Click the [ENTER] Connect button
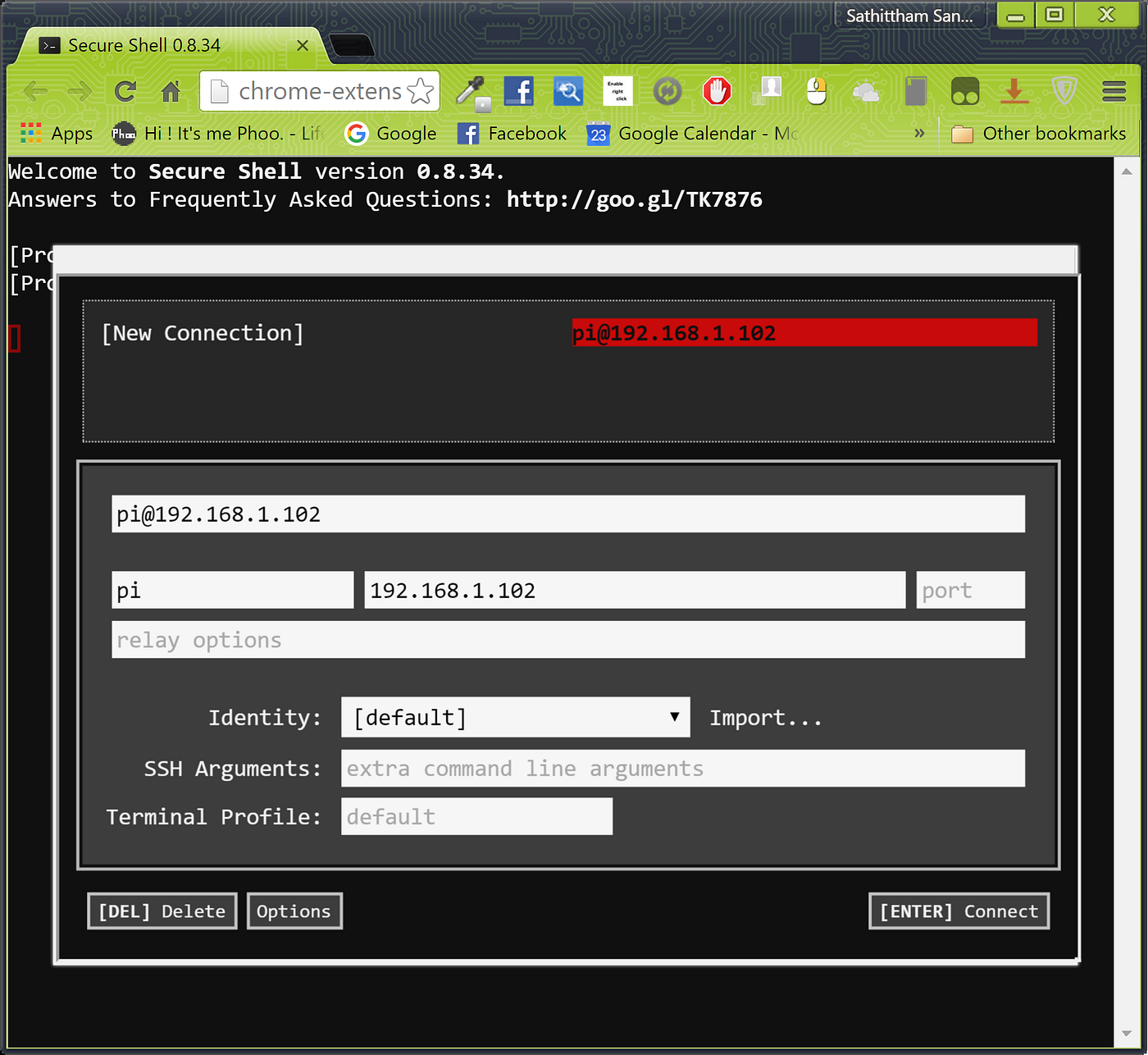 (x=958, y=911)
